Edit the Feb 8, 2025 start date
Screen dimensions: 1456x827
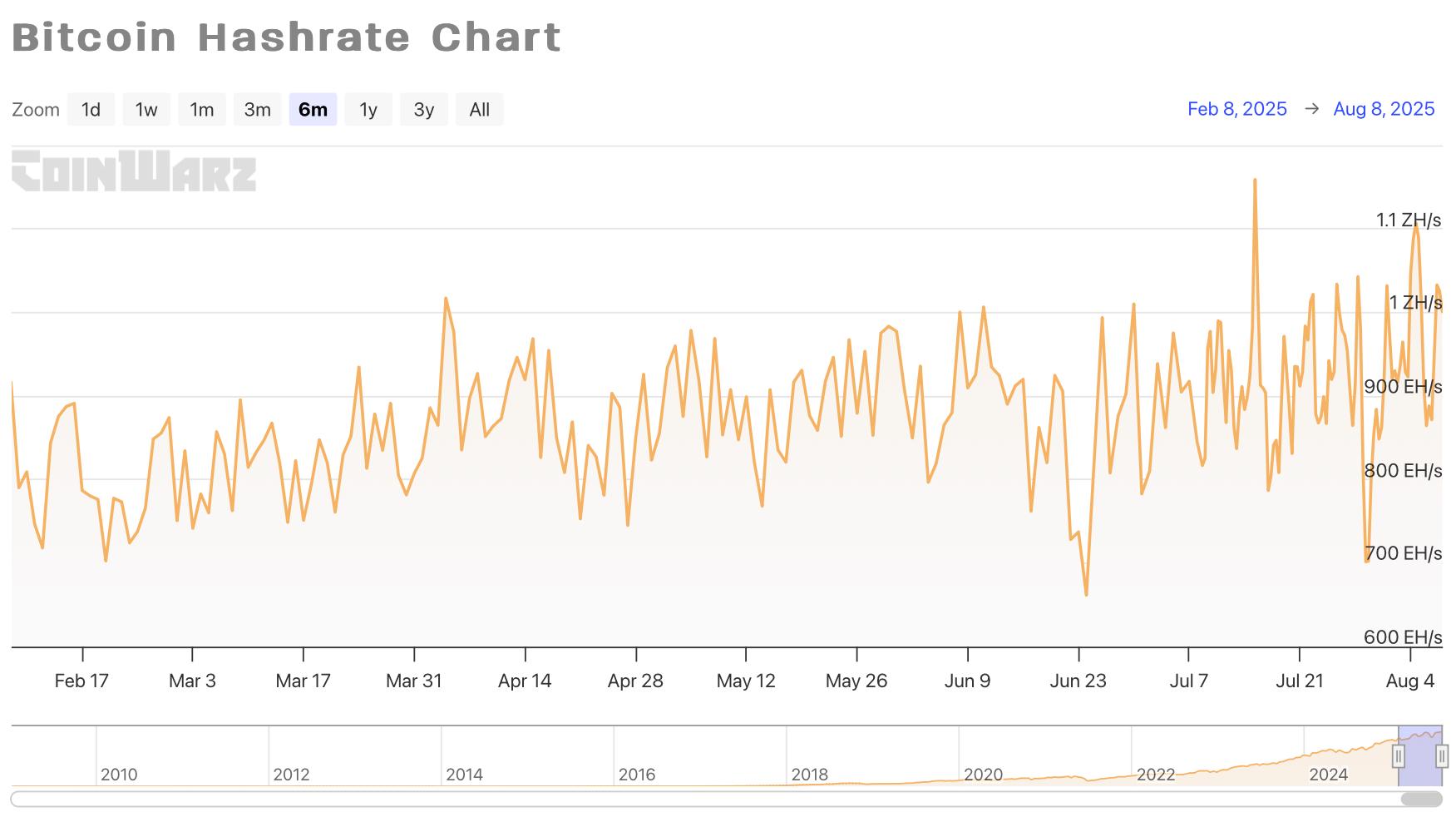pos(1236,109)
